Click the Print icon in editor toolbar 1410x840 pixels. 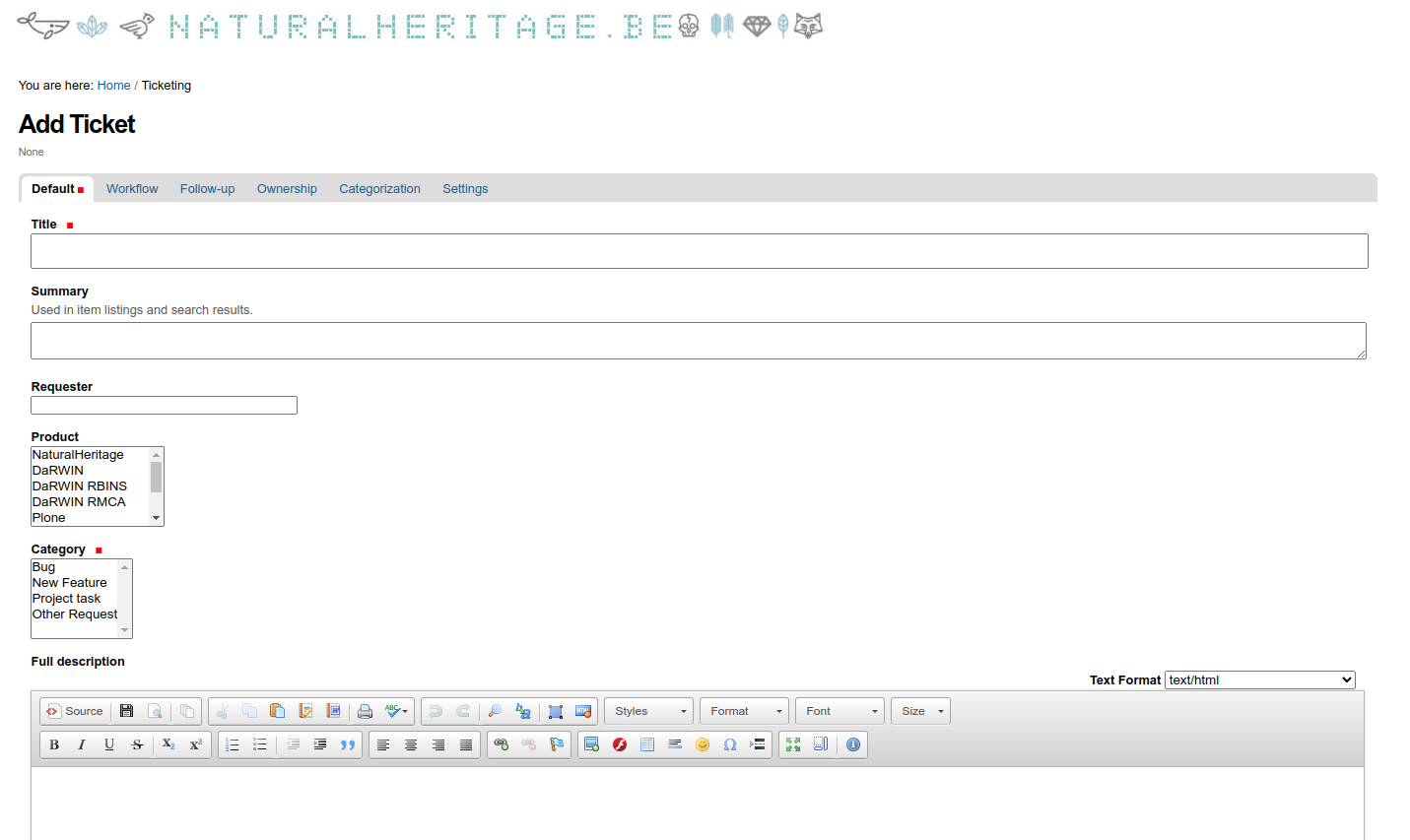point(365,711)
